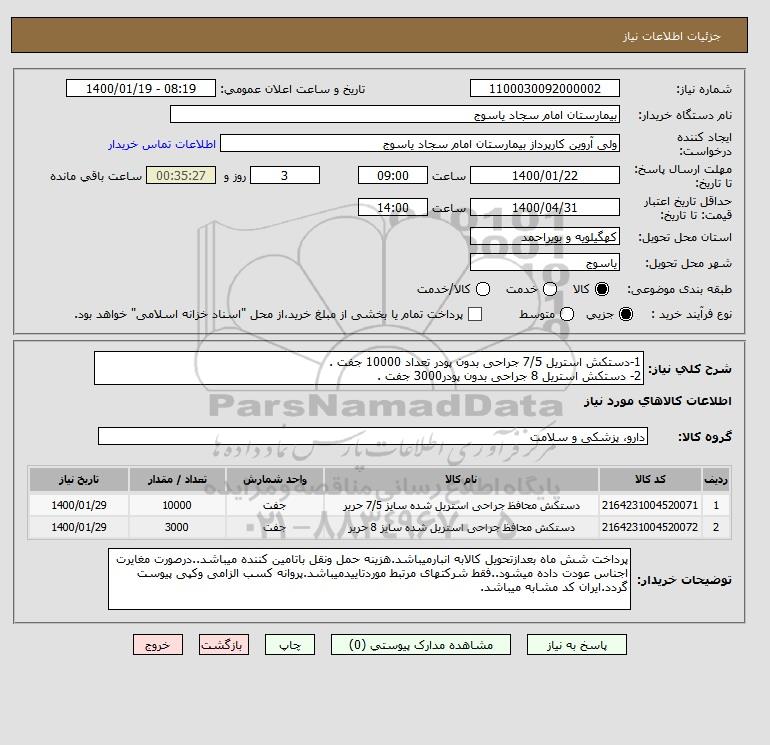
Task: Click the need date in row 1
Action: click(79, 505)
